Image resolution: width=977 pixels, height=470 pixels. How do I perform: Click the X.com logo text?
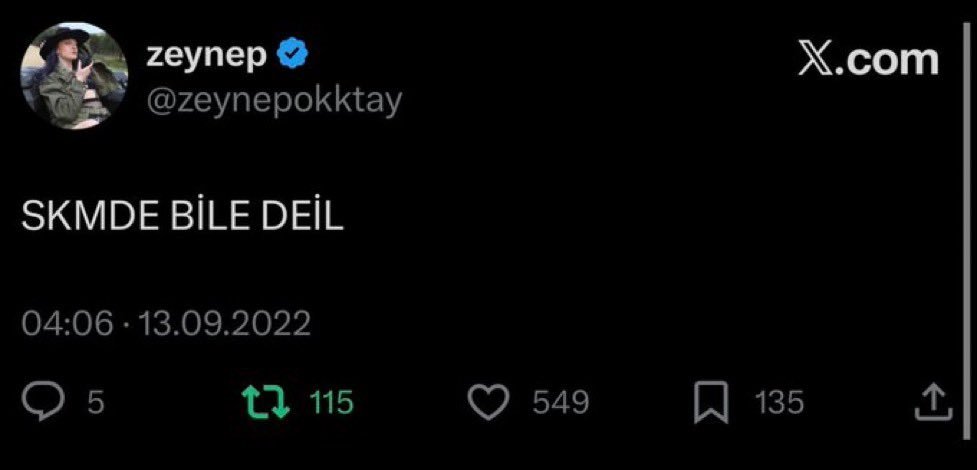pyautogui.click(x=869, y=60)
